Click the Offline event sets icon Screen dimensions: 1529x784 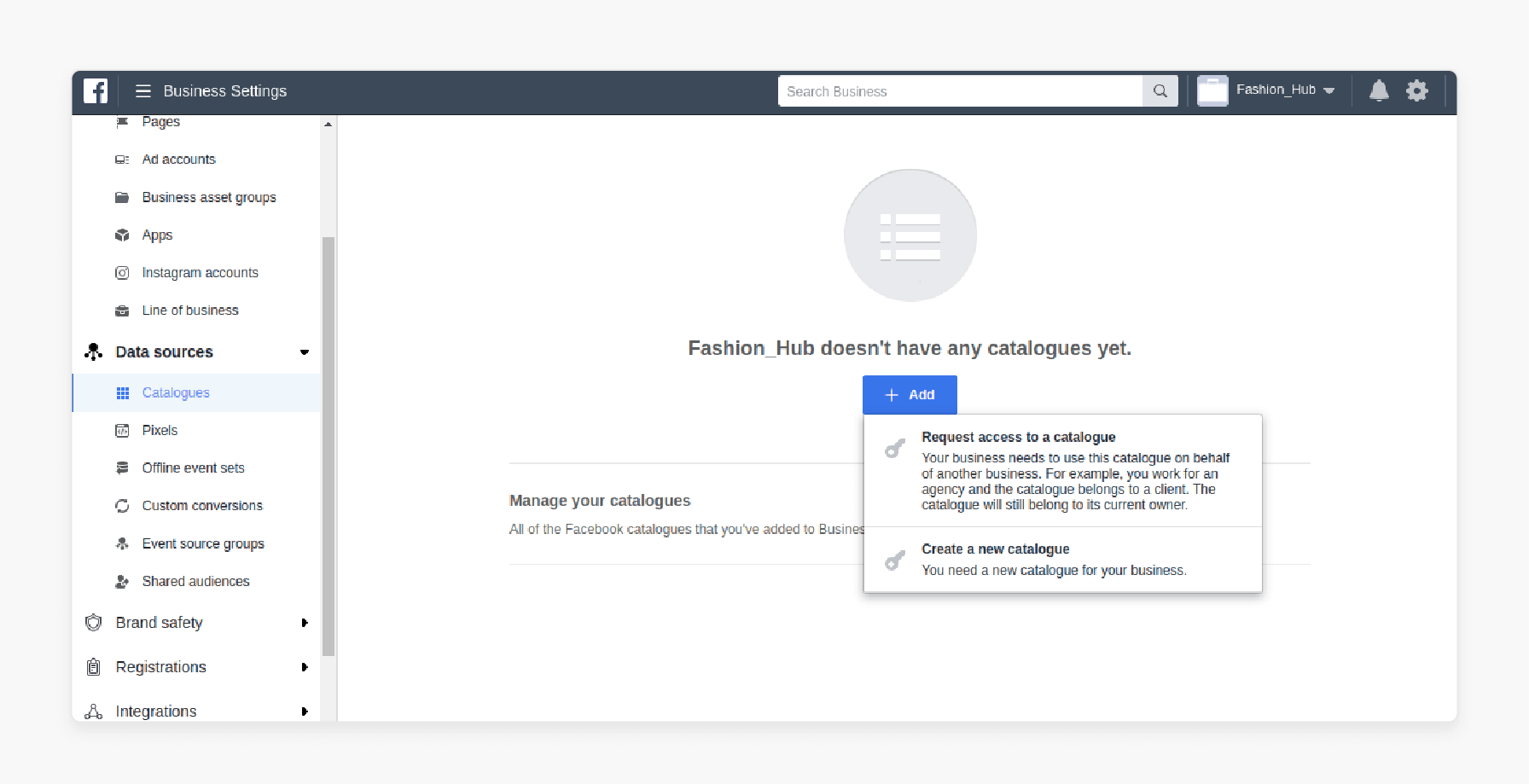[x=122, y=467]
